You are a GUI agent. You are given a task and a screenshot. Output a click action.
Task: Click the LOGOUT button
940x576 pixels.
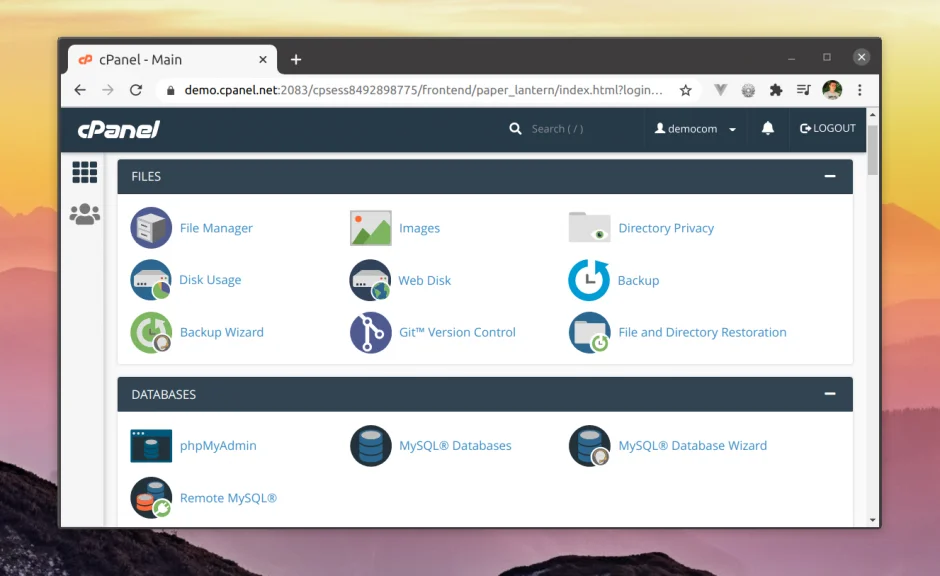tap(827, 128)
